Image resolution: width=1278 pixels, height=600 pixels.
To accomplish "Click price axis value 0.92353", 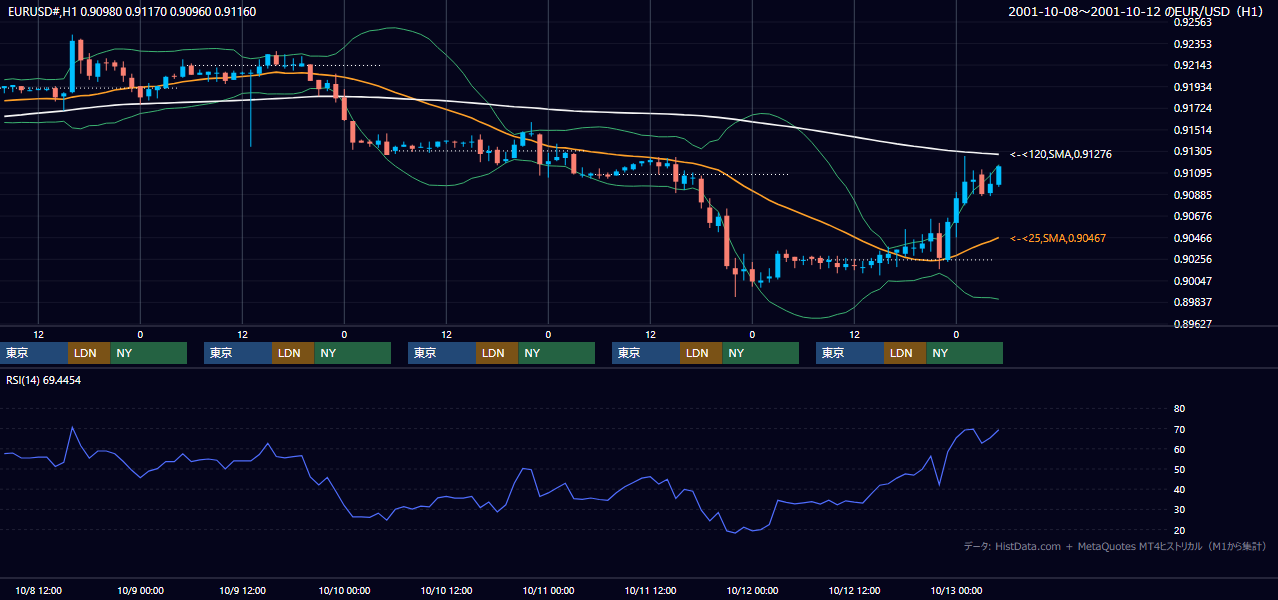I will (1192, 44).
